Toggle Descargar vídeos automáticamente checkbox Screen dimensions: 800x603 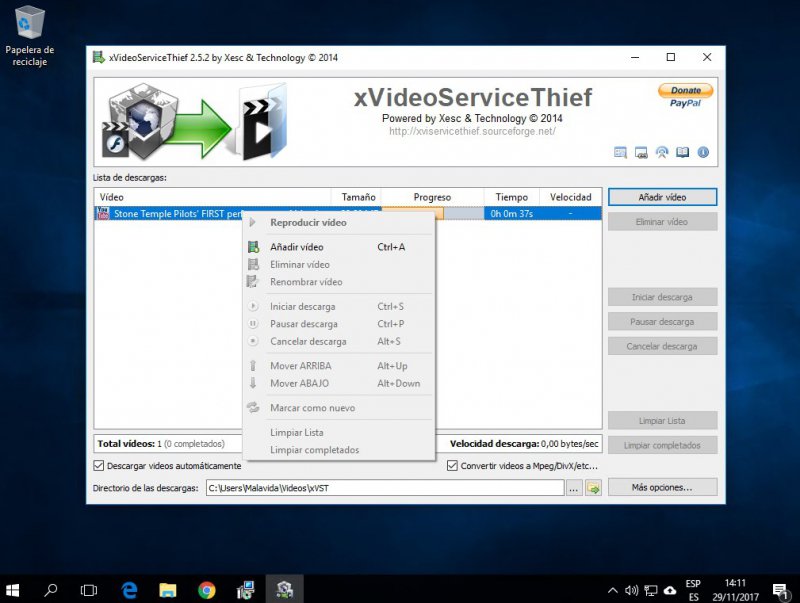[99, 466]
